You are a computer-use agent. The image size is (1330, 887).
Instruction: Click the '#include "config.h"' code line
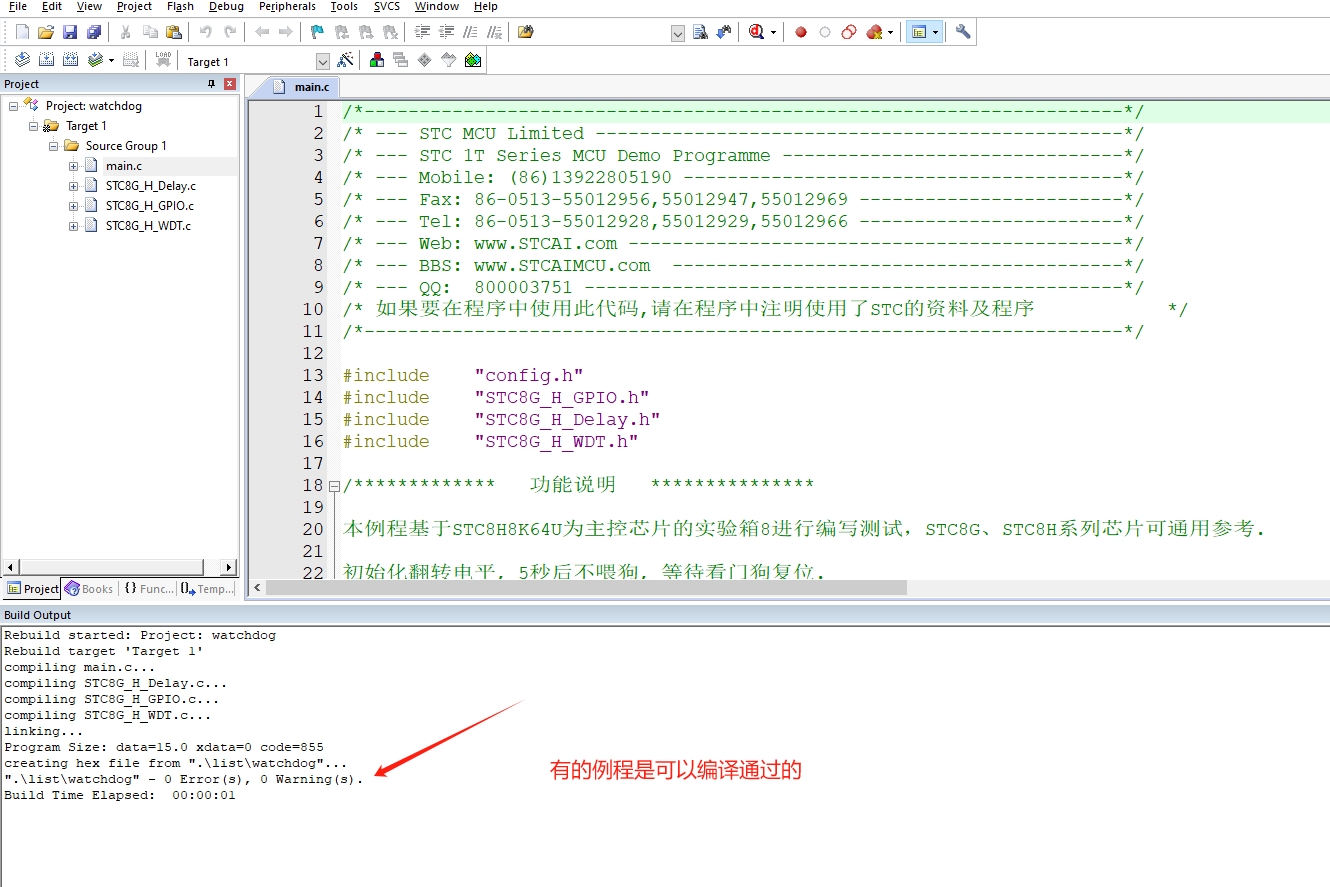point(463,376)
